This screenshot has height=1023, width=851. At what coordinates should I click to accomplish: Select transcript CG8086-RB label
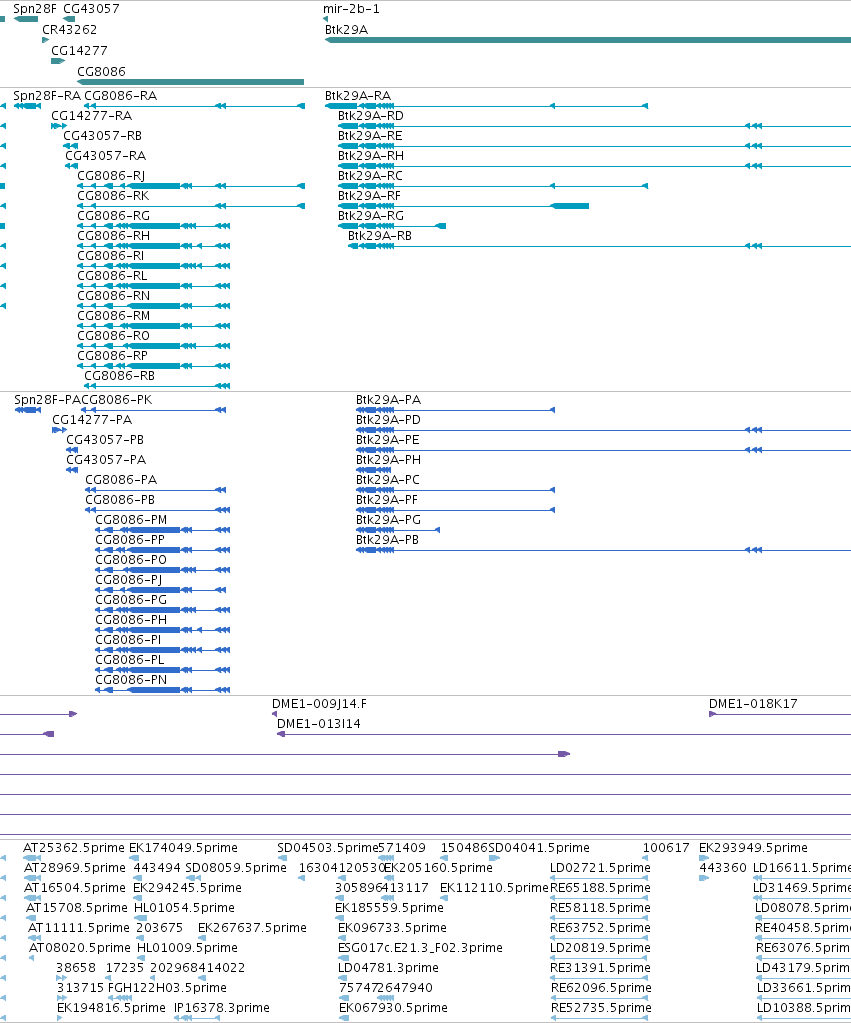coord(119,376)
